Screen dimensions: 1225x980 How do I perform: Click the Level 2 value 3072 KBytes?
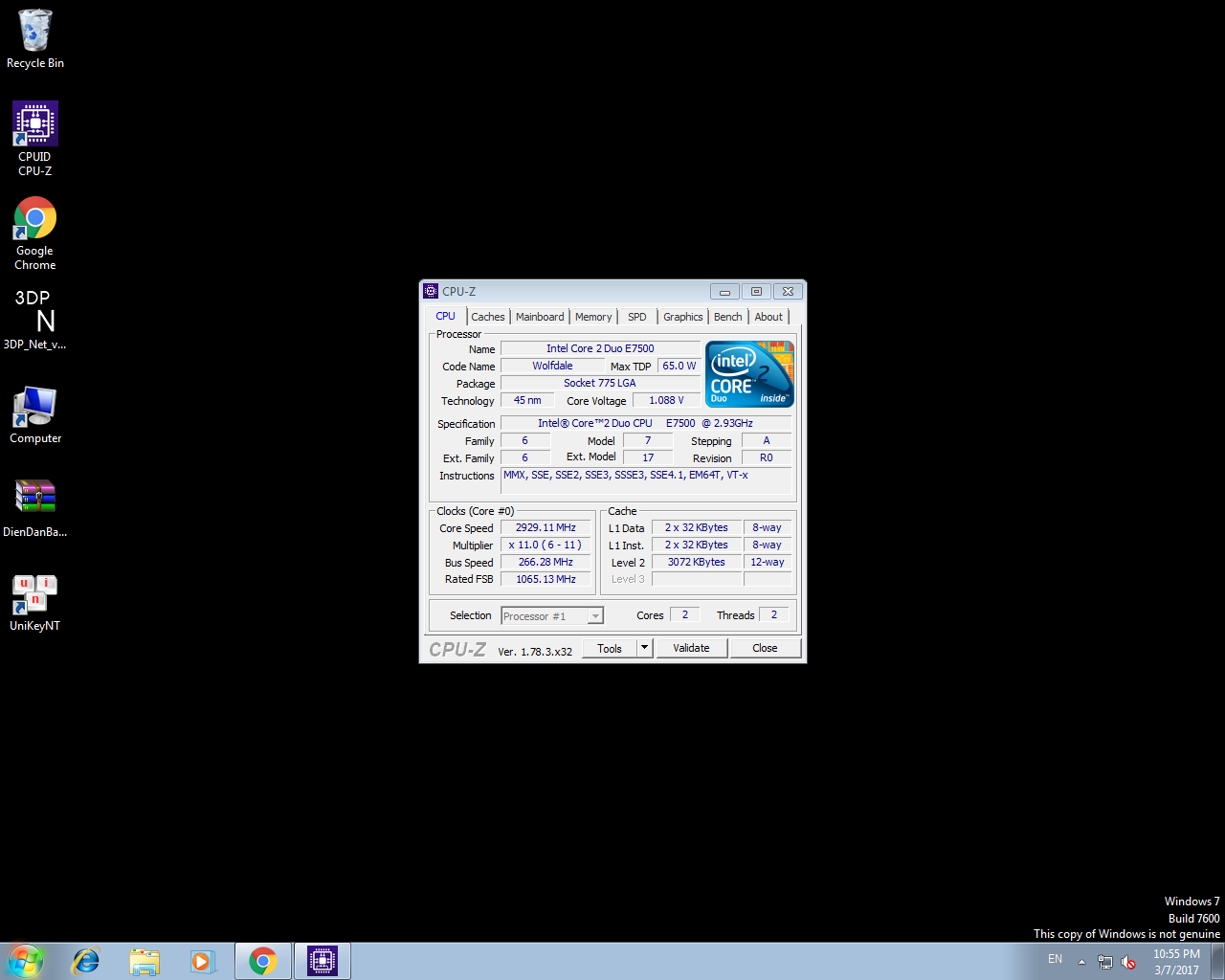[697, 562]
